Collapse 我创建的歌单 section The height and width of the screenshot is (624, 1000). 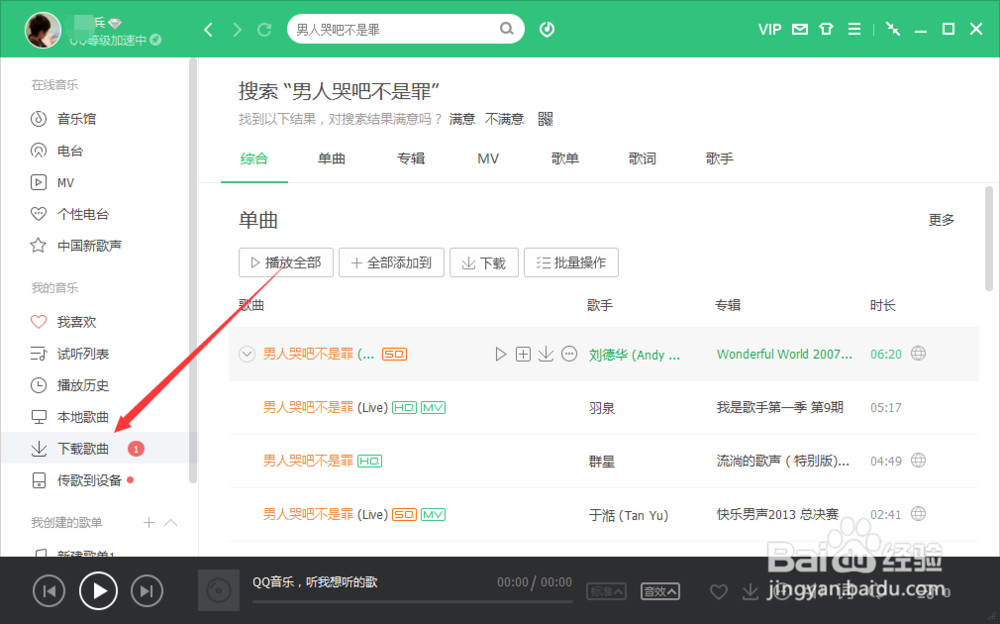pos(171,523)
